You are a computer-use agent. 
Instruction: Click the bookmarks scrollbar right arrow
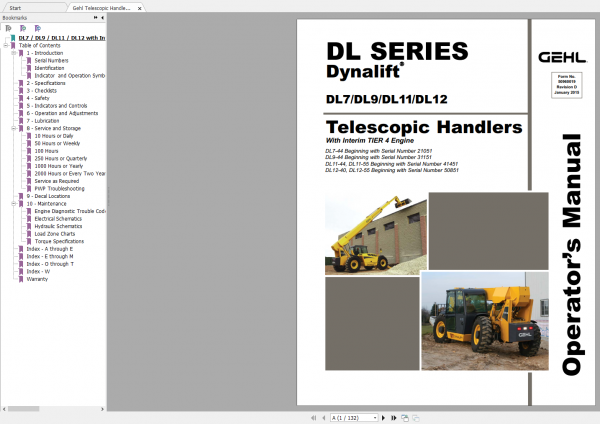(102, 409)
